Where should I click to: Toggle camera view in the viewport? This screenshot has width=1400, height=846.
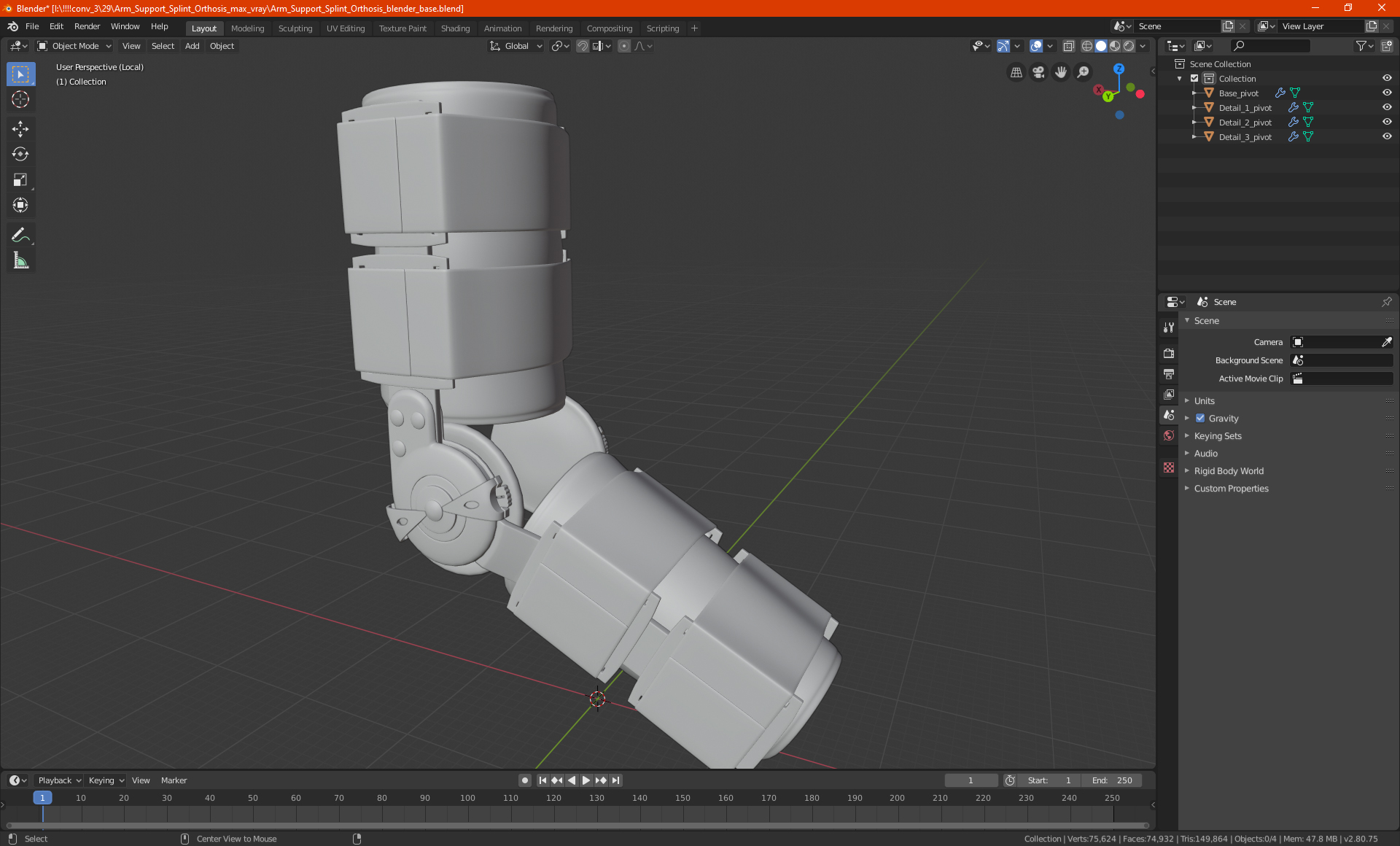click(1038, 72)
